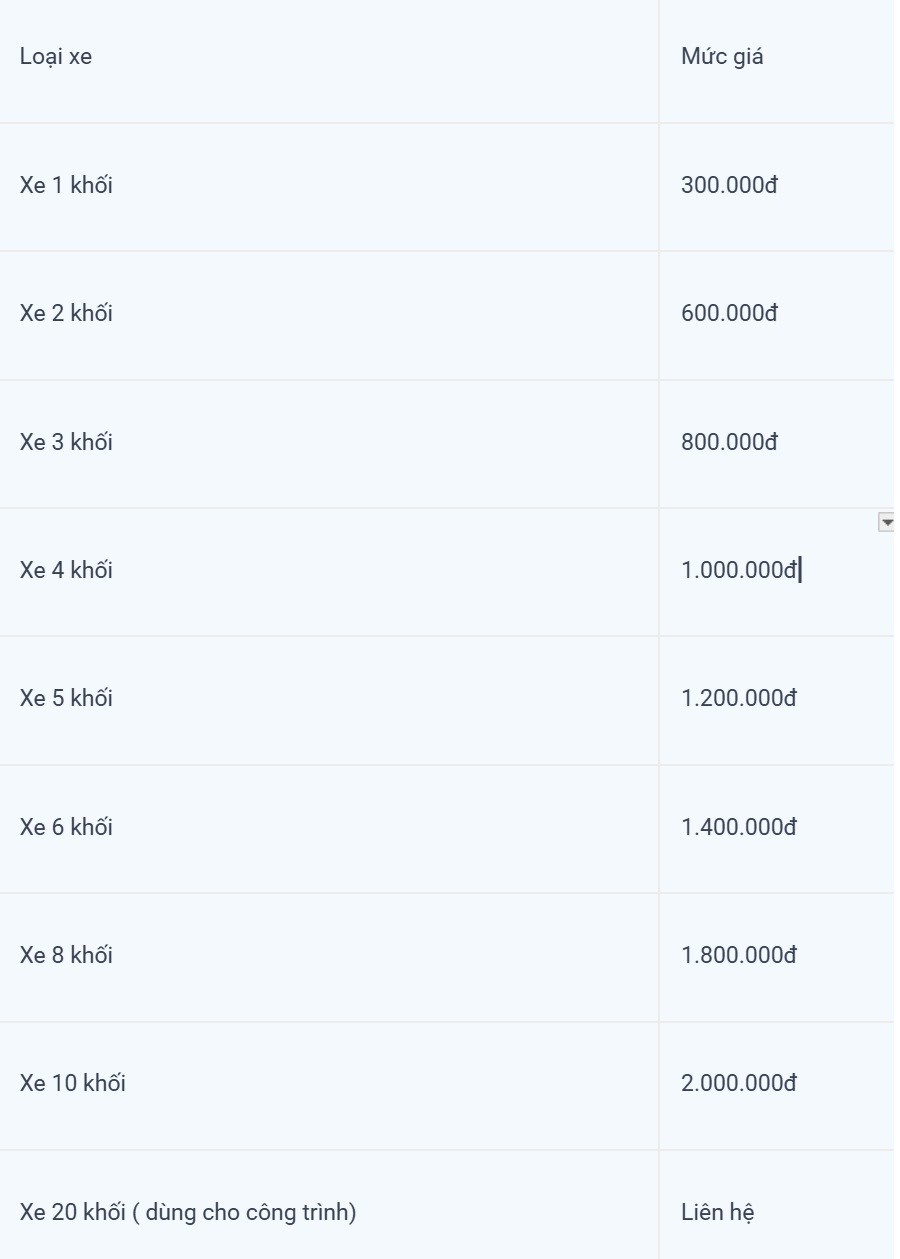Click the 300.000đ price cell
900x1259 pixels.
(729, 186)
